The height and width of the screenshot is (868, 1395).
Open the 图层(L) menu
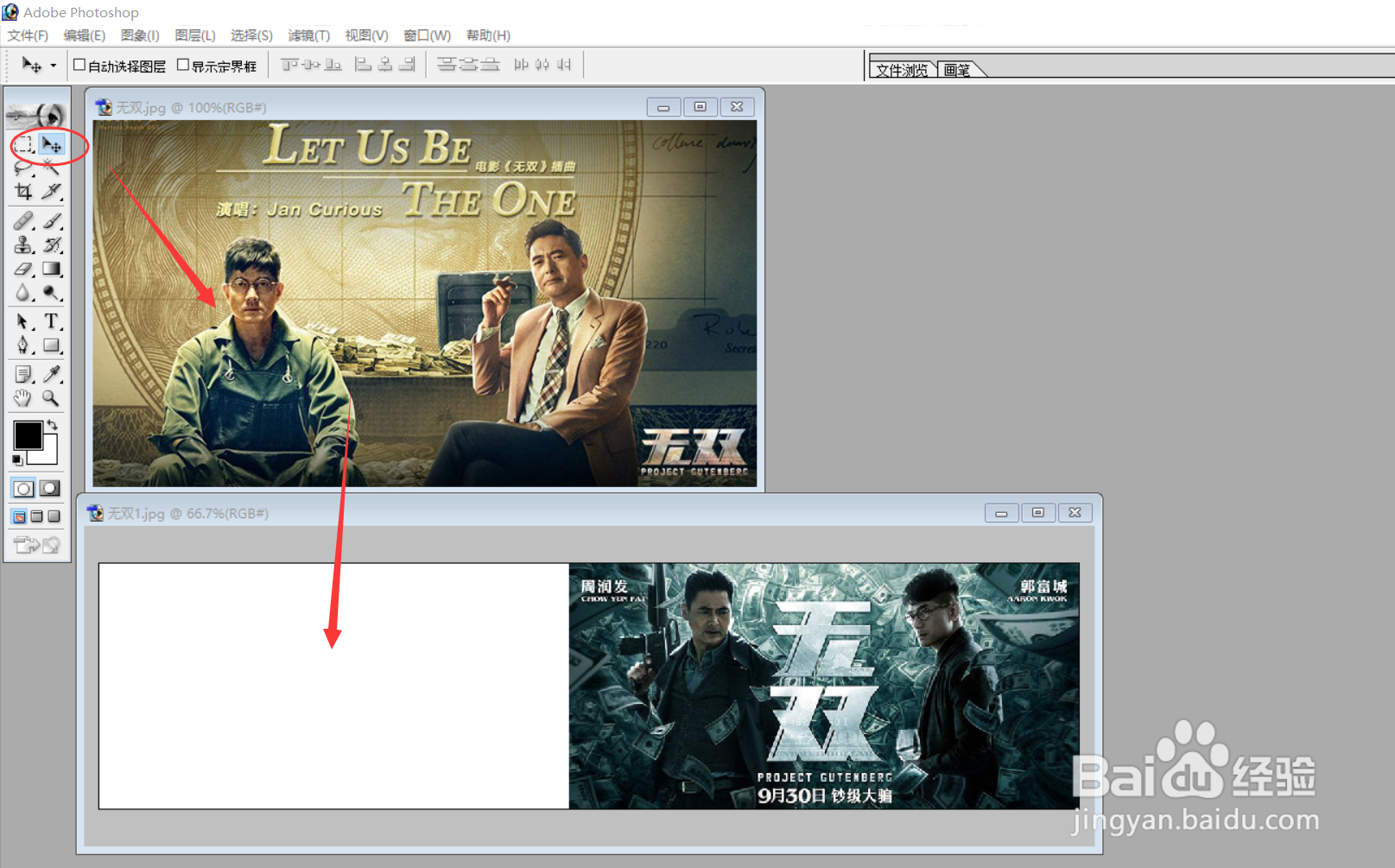click(195, 35)
